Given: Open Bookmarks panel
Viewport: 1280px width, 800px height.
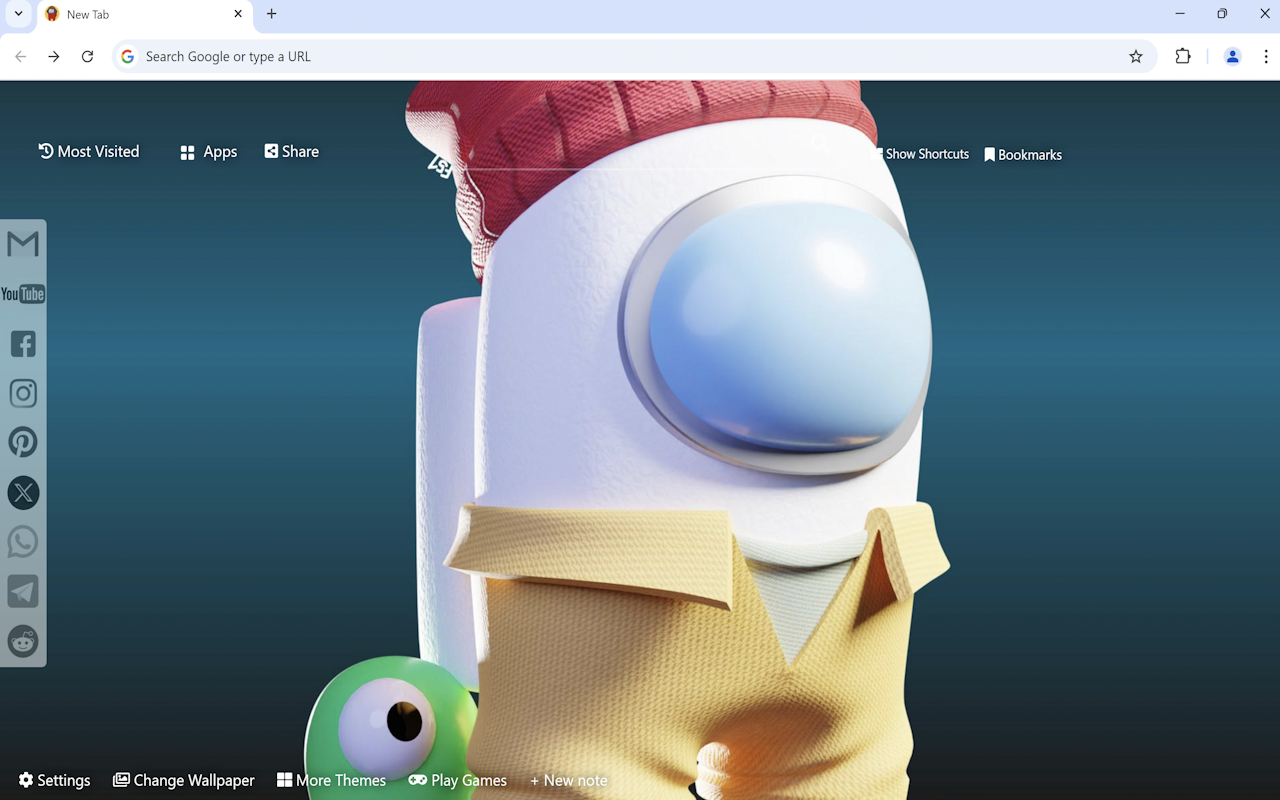Looking at the screenshot, I should [x=1023, y=155].
